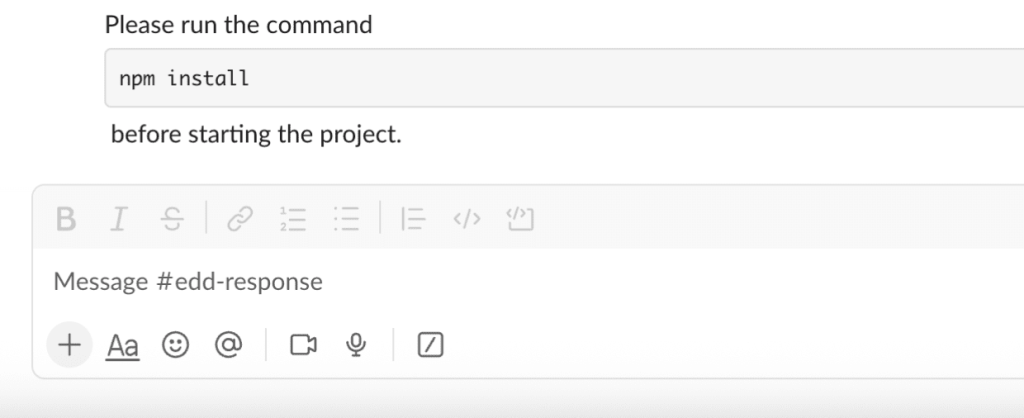1024x418 pixels.
Task: Hide formatting toolbar with Aa button
Action: click(123, 346)
